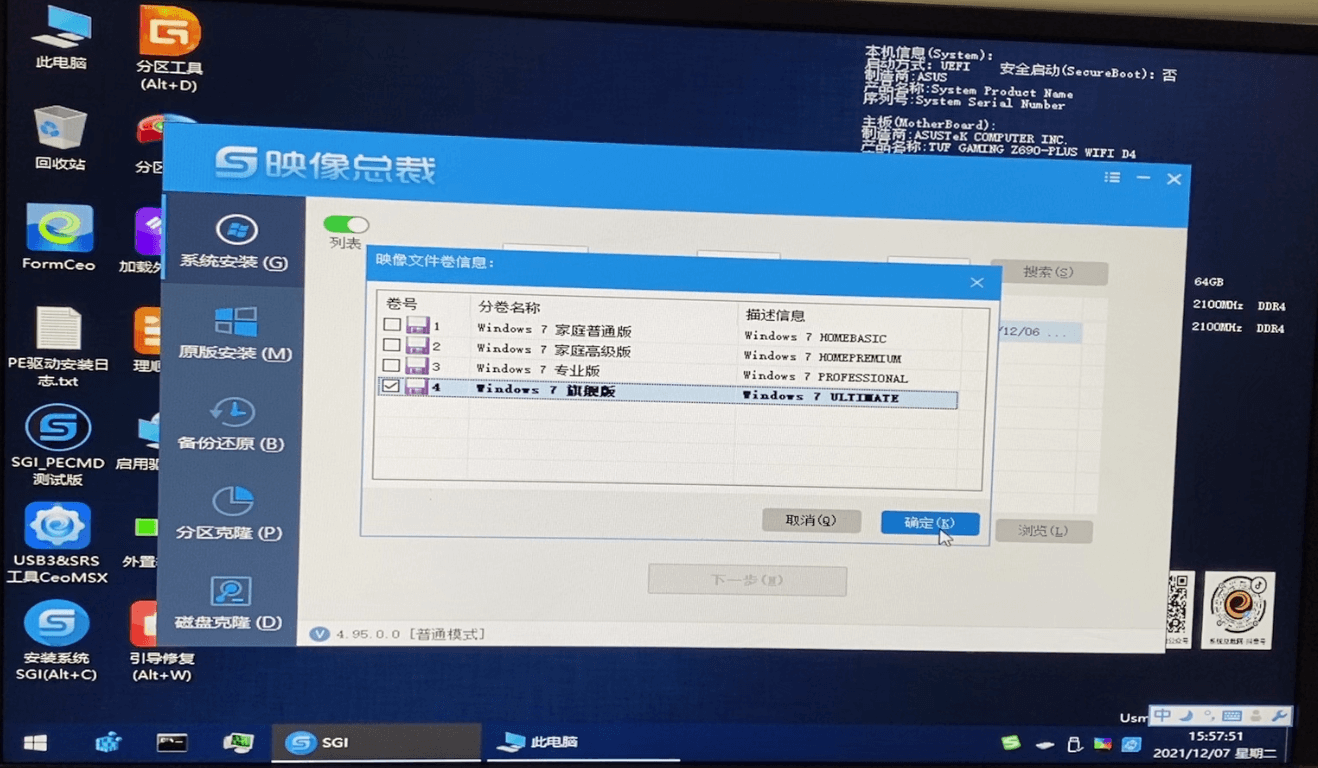Click the keyboard icon in IME toolbar
The width and height of the screenshot is (1318, 768).
pyautogui.click(x=1232, y=715)
